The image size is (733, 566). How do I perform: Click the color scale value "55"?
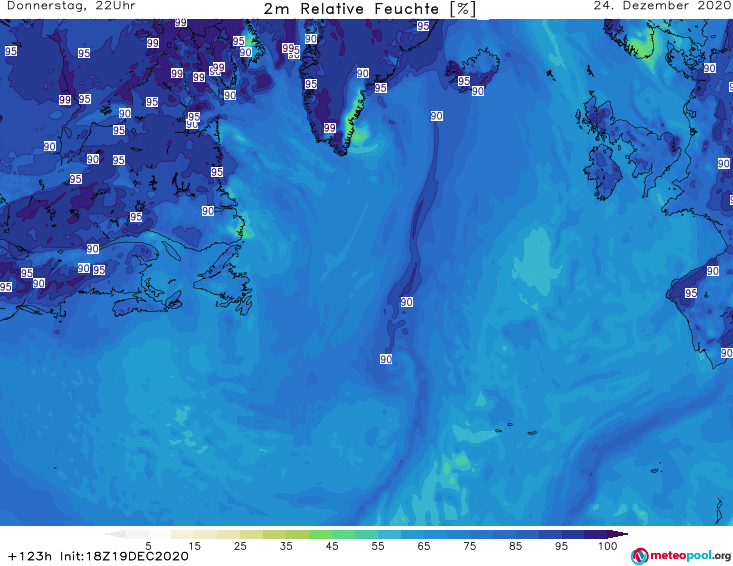[x=377, y=545]
